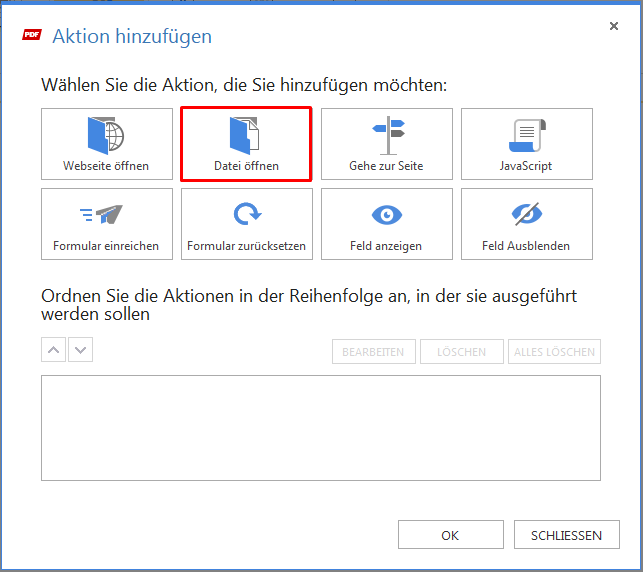Click the BEARBEITEN button
The image size is (643, 572).
tap(374, 351)
